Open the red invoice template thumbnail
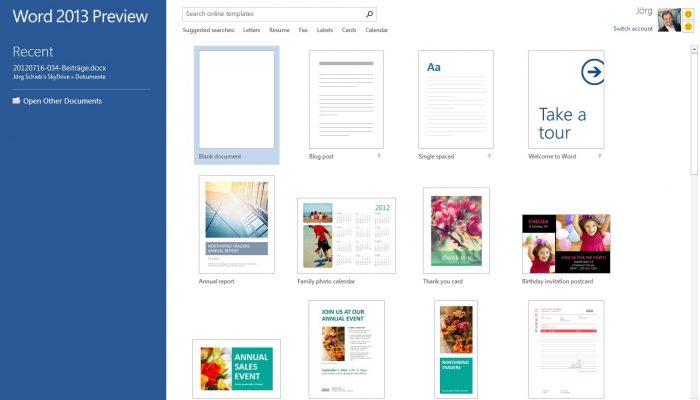This screenshot has height=400, width=700. click(x=566, y=349)
